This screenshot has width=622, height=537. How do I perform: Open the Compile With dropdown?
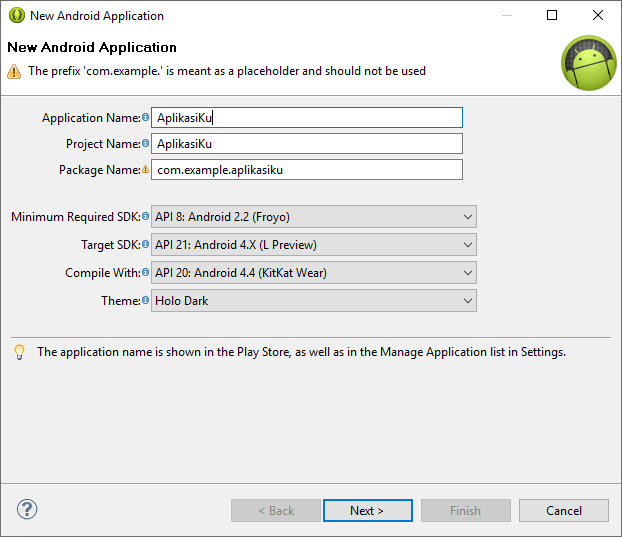(x=314, y=273)
